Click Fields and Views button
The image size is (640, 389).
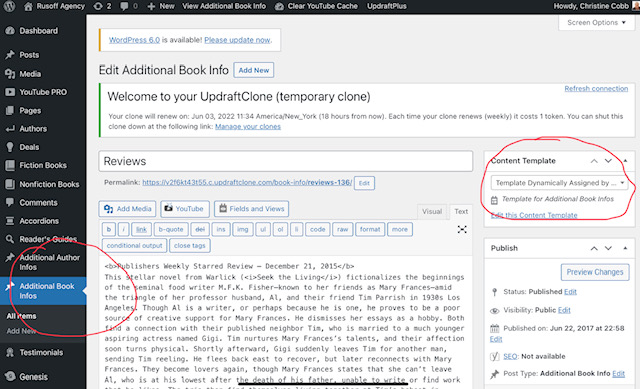[x=251, y=209]
